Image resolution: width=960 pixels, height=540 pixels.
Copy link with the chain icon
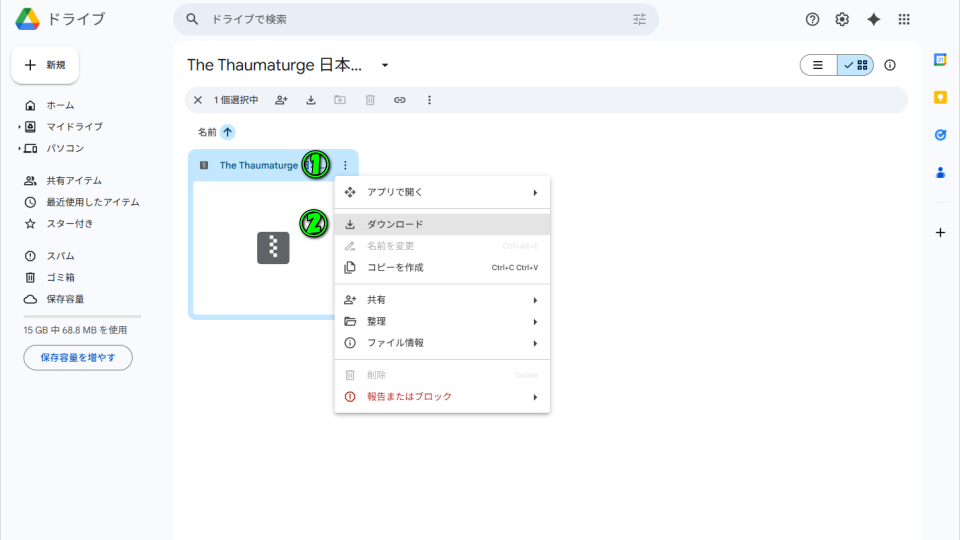click(400, 100)
